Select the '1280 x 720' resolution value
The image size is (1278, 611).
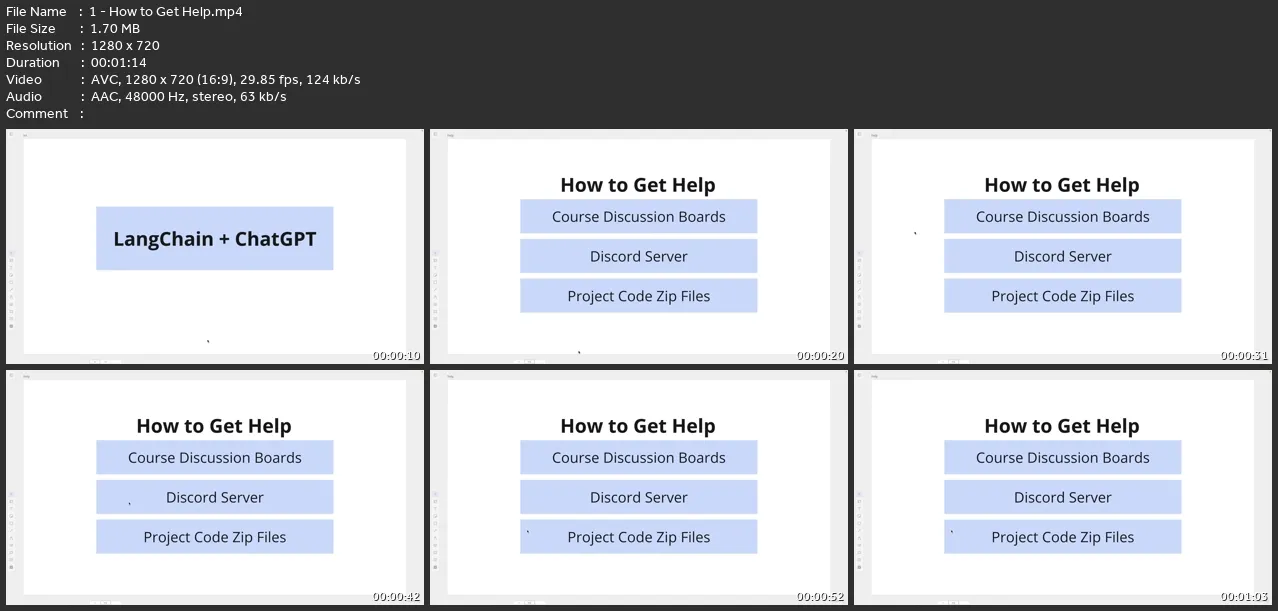[125, 46]
